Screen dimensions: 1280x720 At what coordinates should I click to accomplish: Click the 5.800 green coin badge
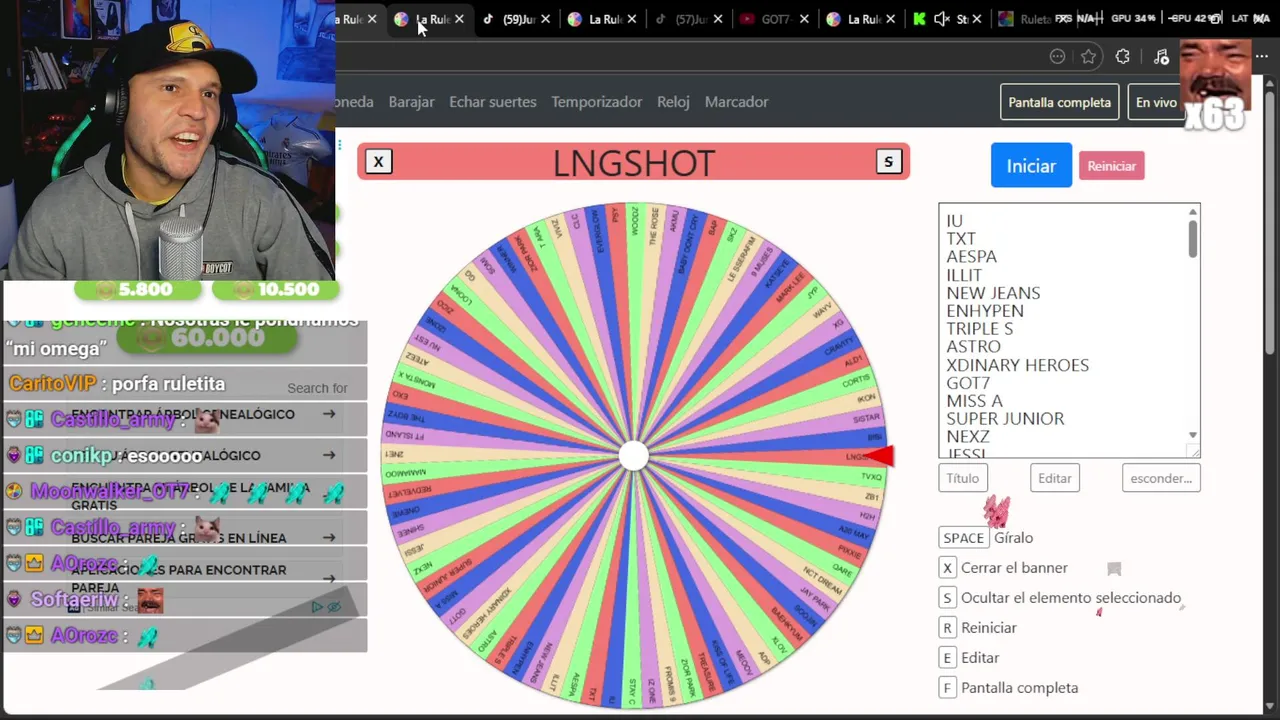coord(137,289)
